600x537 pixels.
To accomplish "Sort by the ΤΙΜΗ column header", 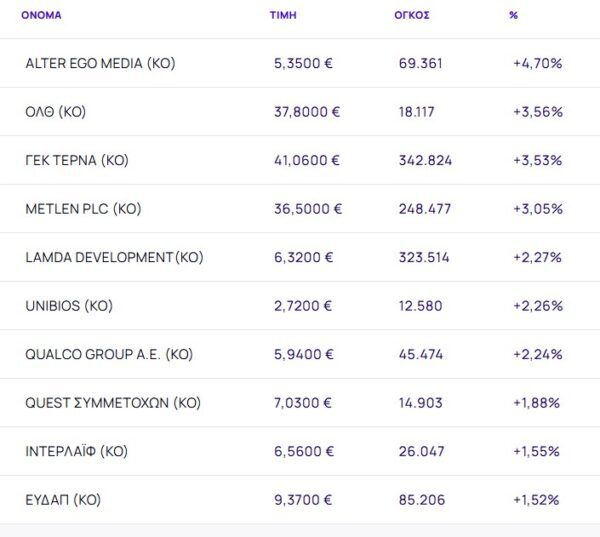I will [x=283, y=15].
